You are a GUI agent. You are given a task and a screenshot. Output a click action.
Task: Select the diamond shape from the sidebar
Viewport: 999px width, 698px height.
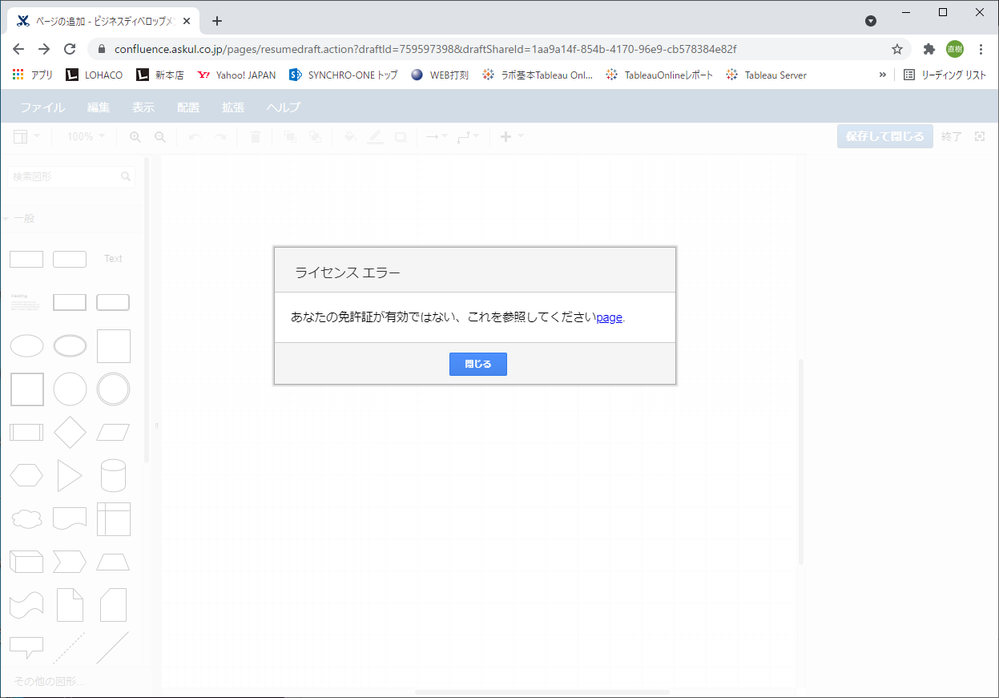click(70, 432)
